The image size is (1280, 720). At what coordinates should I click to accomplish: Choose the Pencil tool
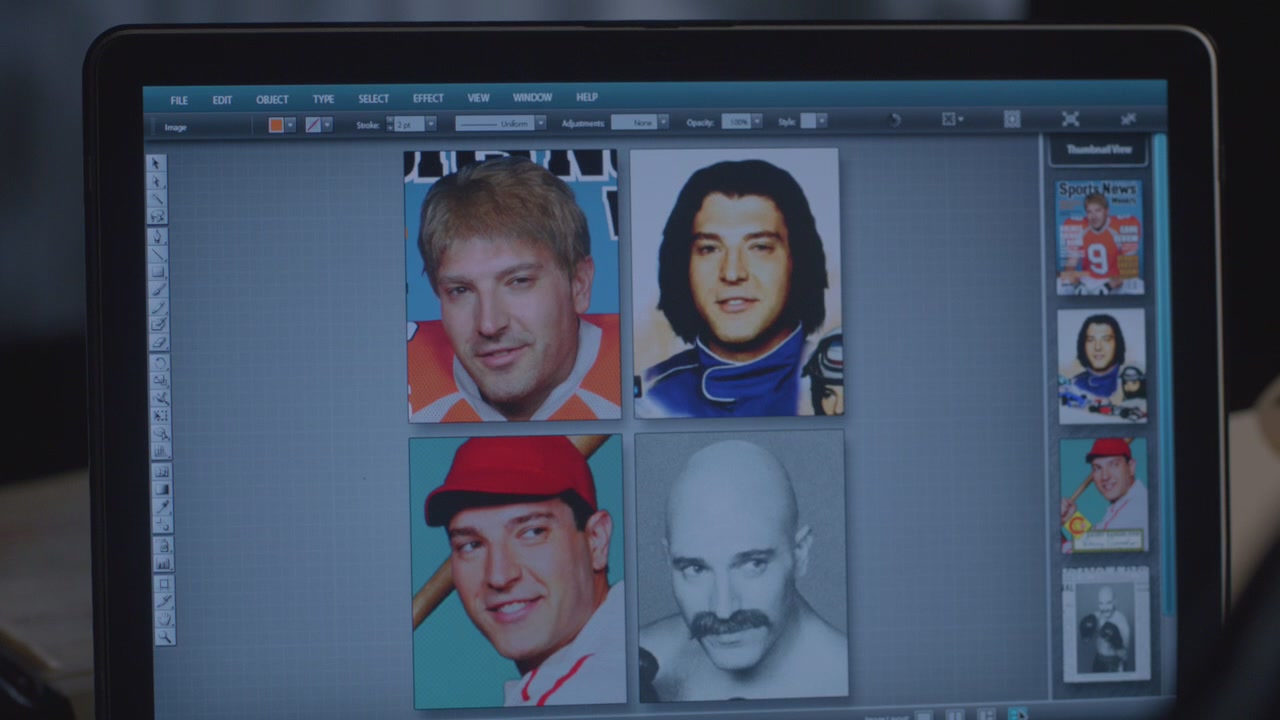tap(158, 307)
